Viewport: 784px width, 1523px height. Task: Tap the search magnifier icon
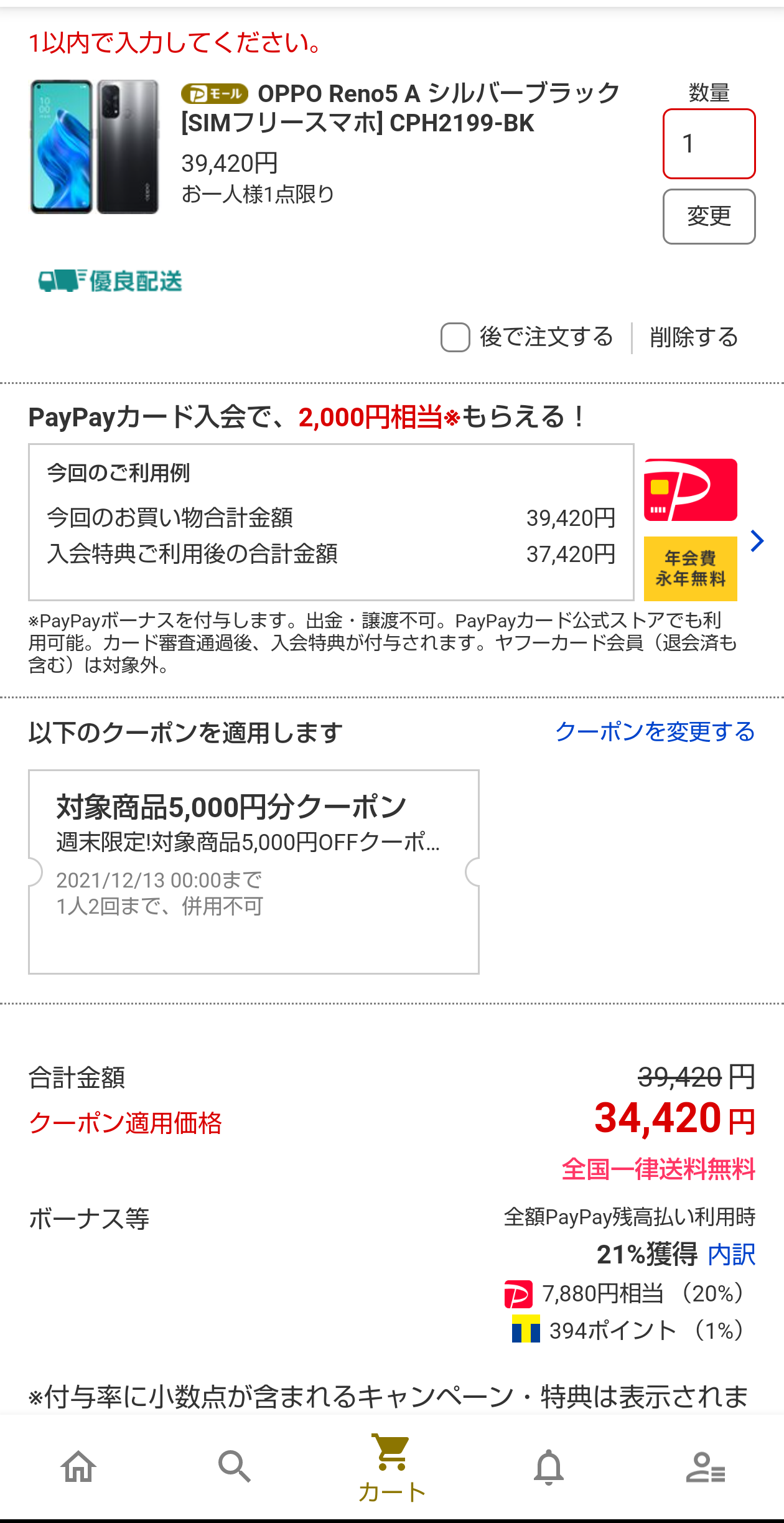(235, 1467)
